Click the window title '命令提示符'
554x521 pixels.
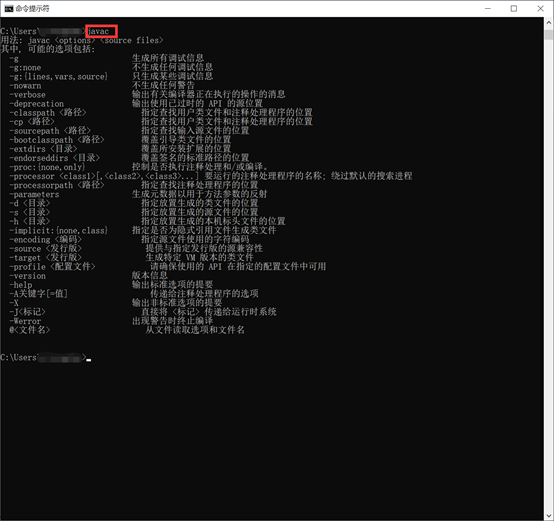click(33, 9)
